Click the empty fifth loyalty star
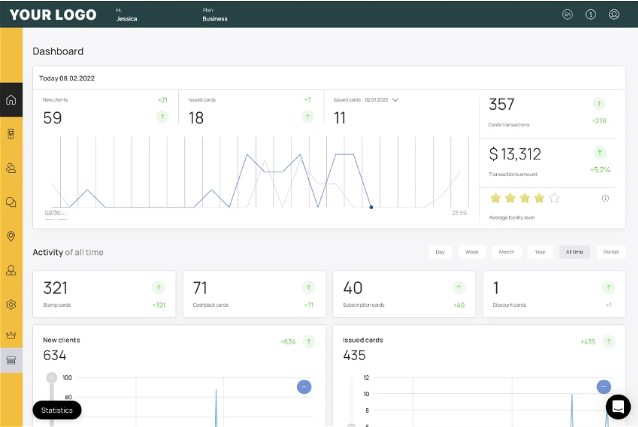The width and height of the screenshot is (638, 427). 554,198
